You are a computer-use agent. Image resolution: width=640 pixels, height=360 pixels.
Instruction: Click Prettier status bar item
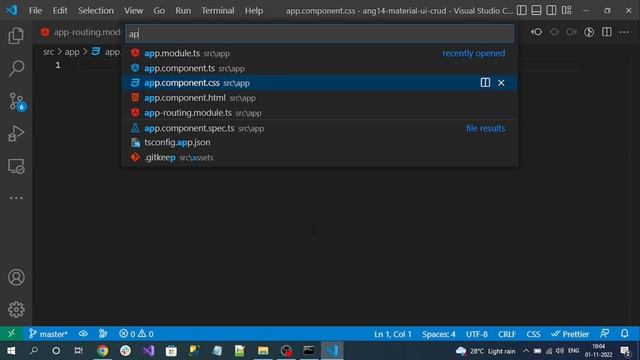[570, 334]
